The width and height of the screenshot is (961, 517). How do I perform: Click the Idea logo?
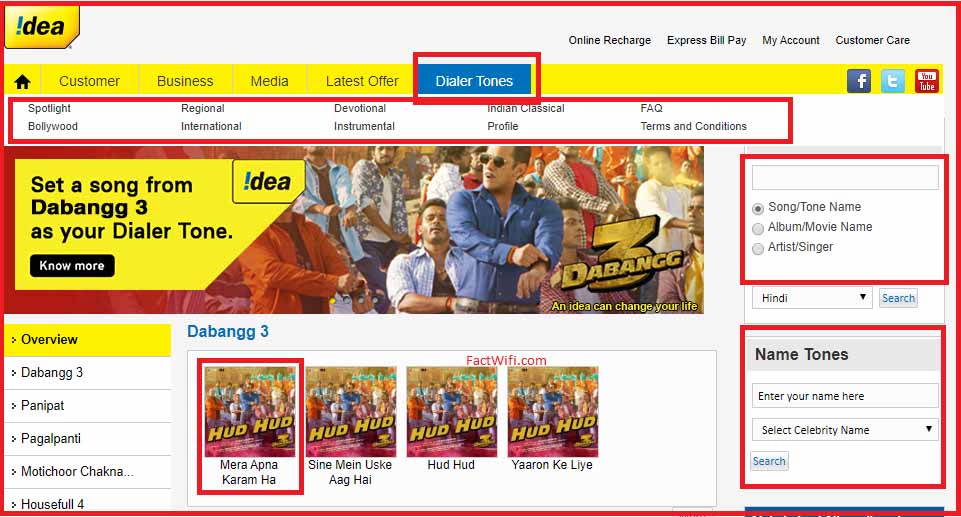click(42, 27)
